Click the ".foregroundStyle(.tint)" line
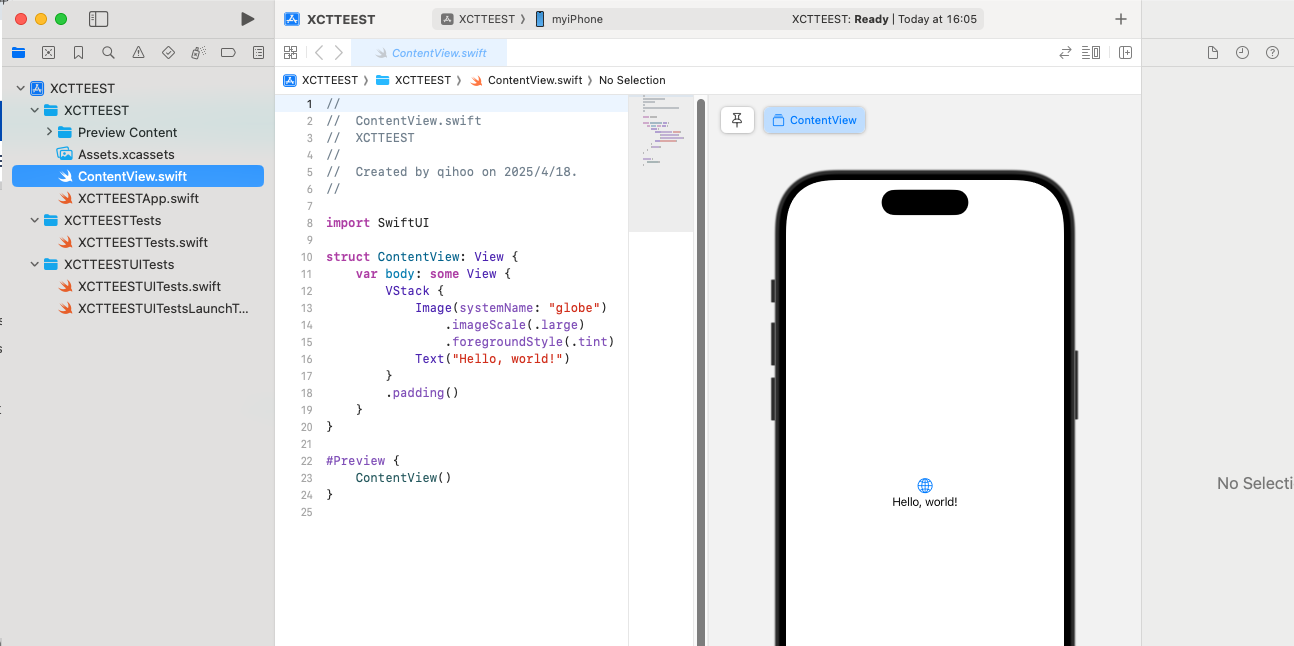The height and width of the screenshot is (646, 1294). coord(529,342)
